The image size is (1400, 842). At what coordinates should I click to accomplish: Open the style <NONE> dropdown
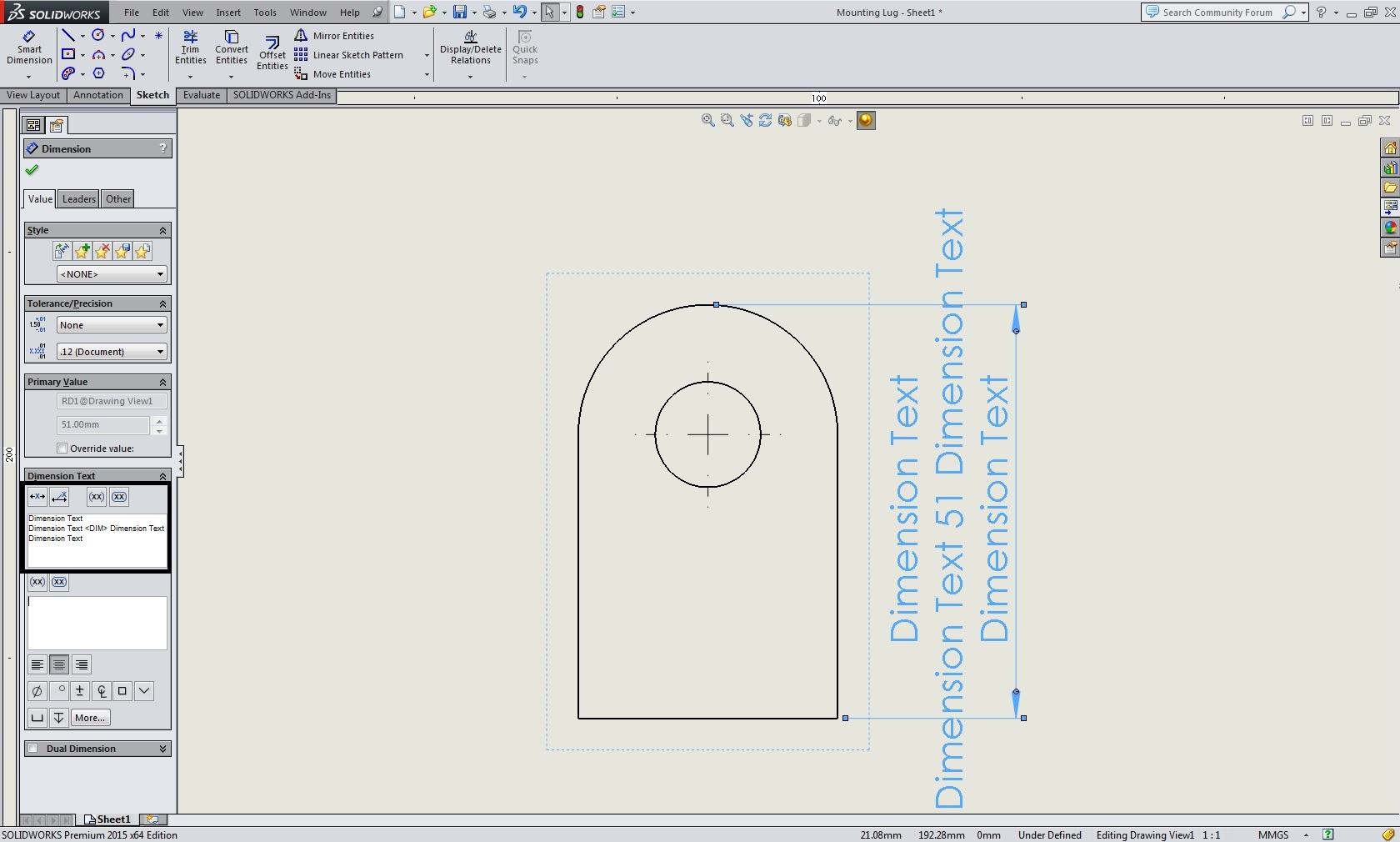click(112, 274)
